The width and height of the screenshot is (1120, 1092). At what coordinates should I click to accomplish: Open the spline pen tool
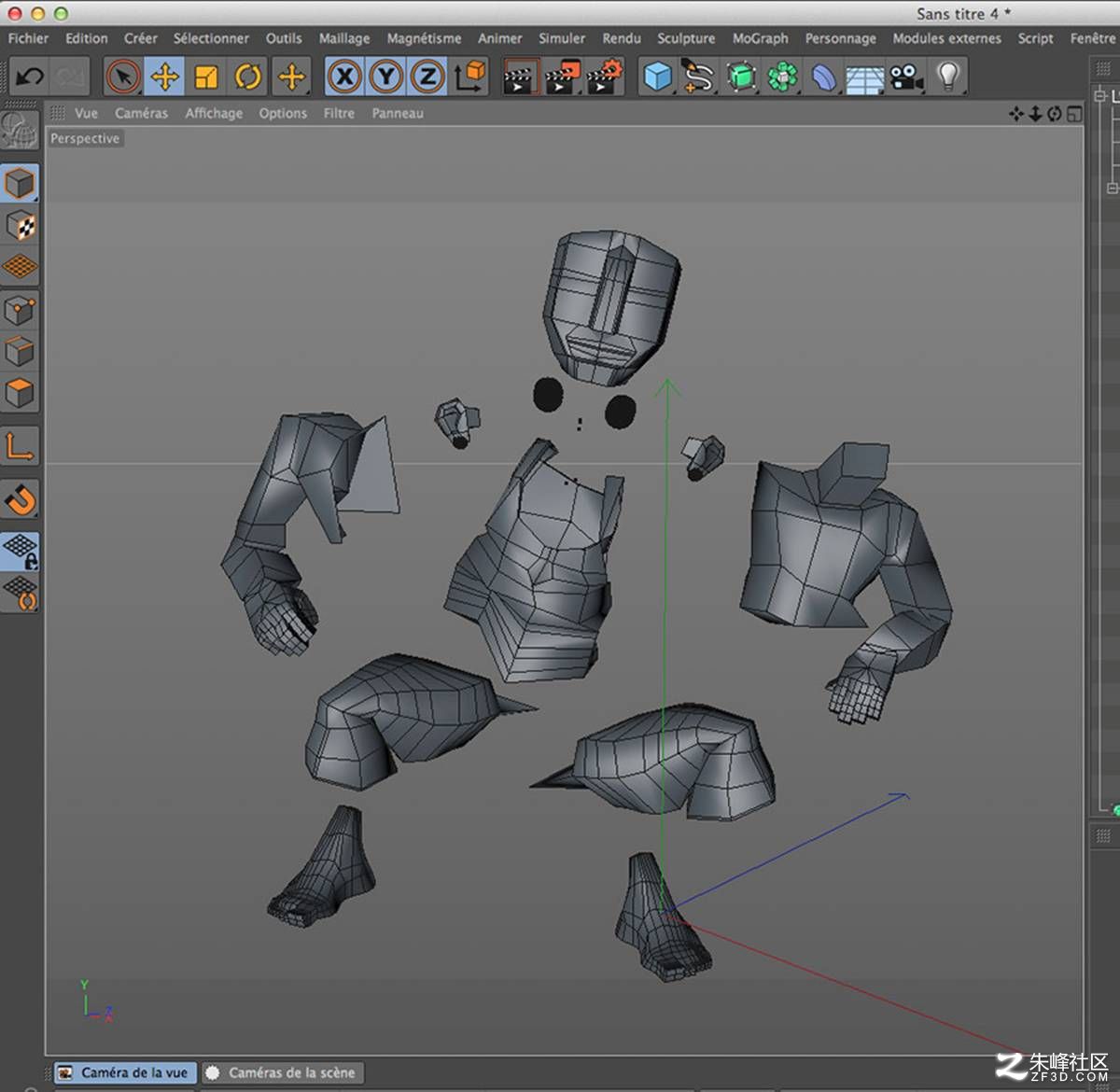tap(698, 77)
